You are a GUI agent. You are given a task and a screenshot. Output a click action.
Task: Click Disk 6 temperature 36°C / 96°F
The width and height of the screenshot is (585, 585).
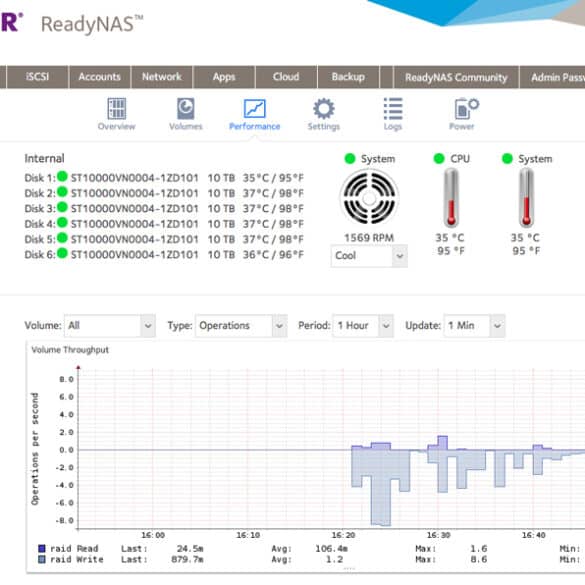[x=273, y=255]
